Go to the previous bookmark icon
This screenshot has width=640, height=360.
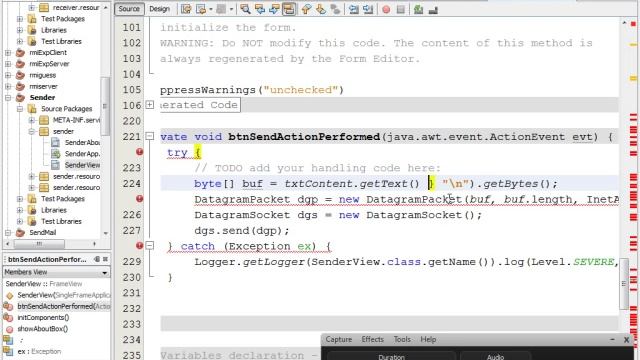(x=306, y=9)
